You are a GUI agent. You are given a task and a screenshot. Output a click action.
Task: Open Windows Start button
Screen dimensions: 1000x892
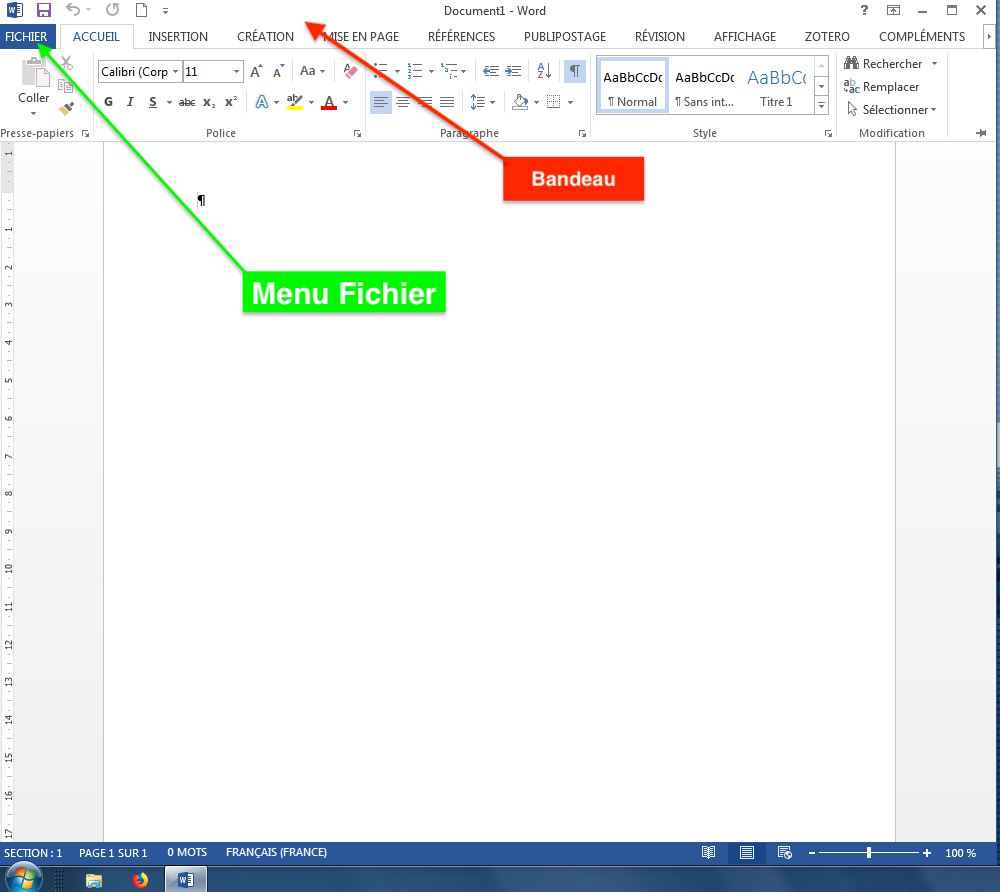click(24, 880)
